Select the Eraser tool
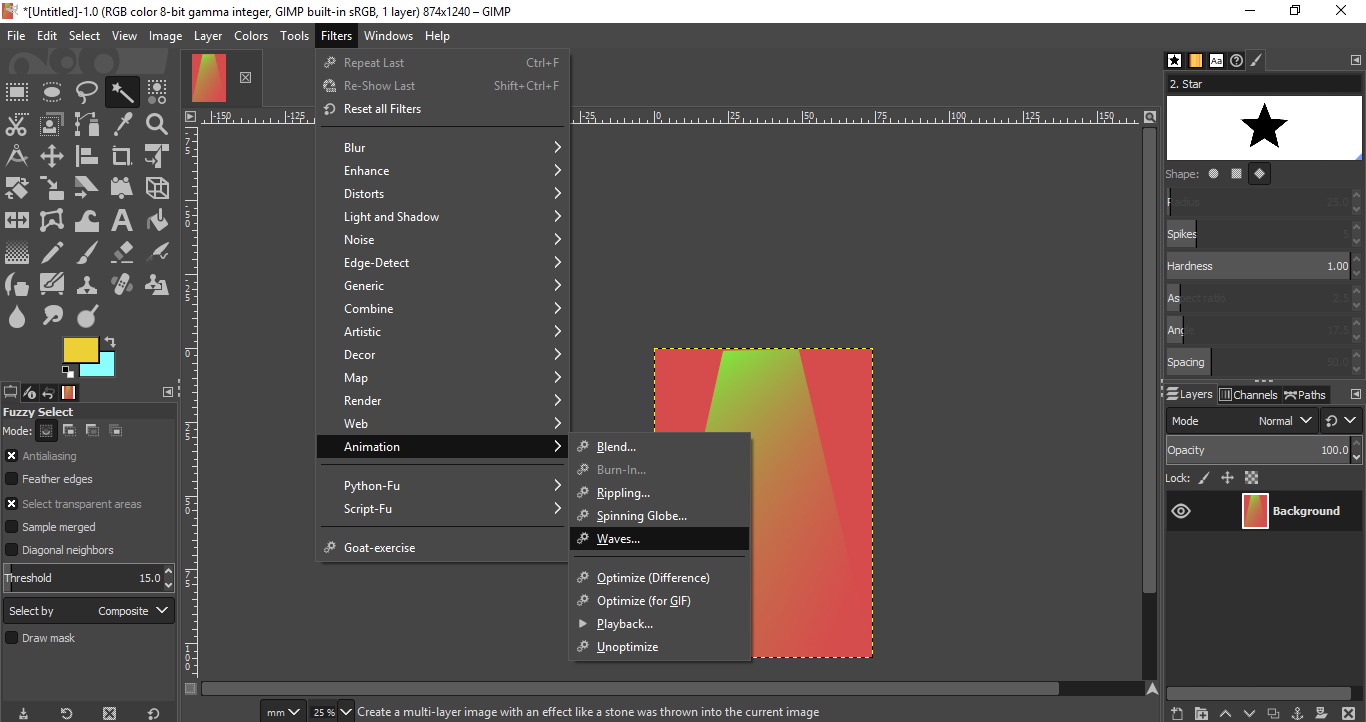Image resolution: width=1366 pixels, height=722 pixels. (x=122, y=252)
